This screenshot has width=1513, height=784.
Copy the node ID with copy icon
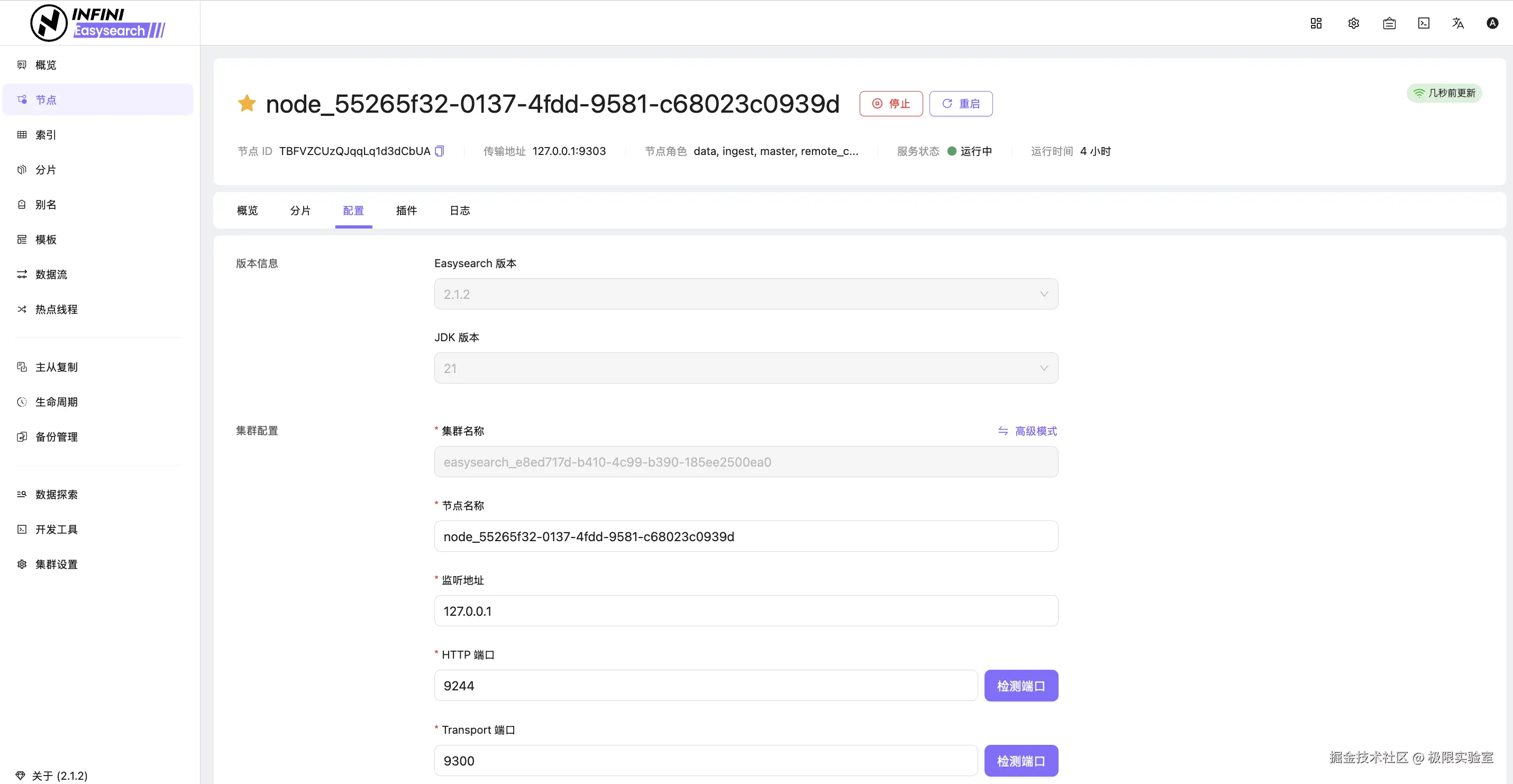point(439,151)
